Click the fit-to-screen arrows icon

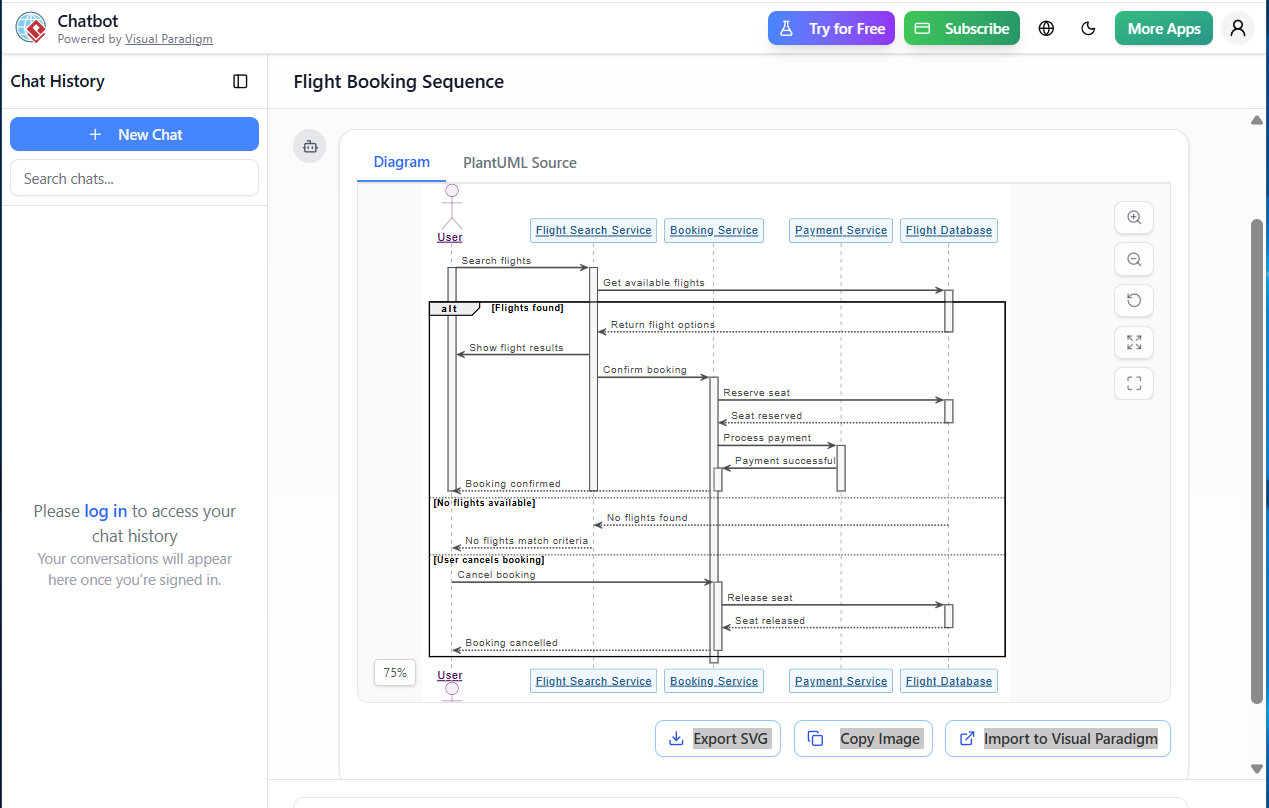pyautogui.click(x=1133, y=342)
